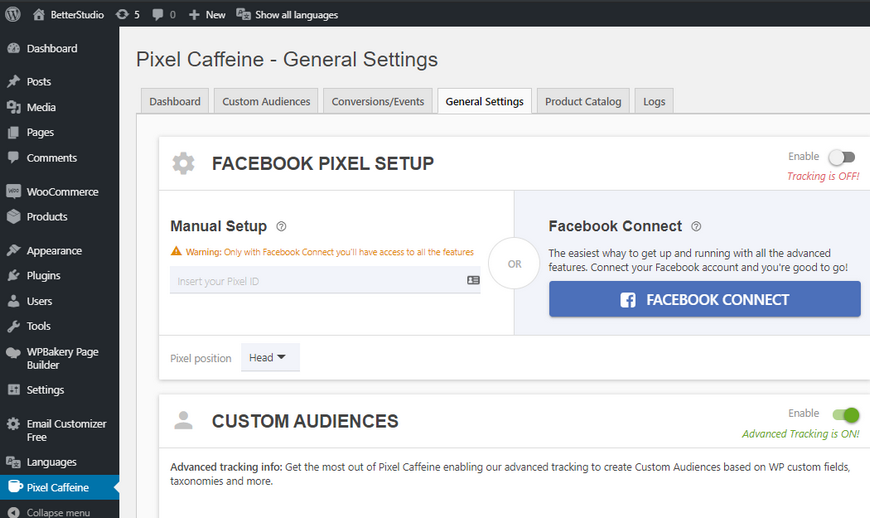Click the Insert your Pixel ID field
This screenshot has height=518, width=870.
tap(315, 282)
